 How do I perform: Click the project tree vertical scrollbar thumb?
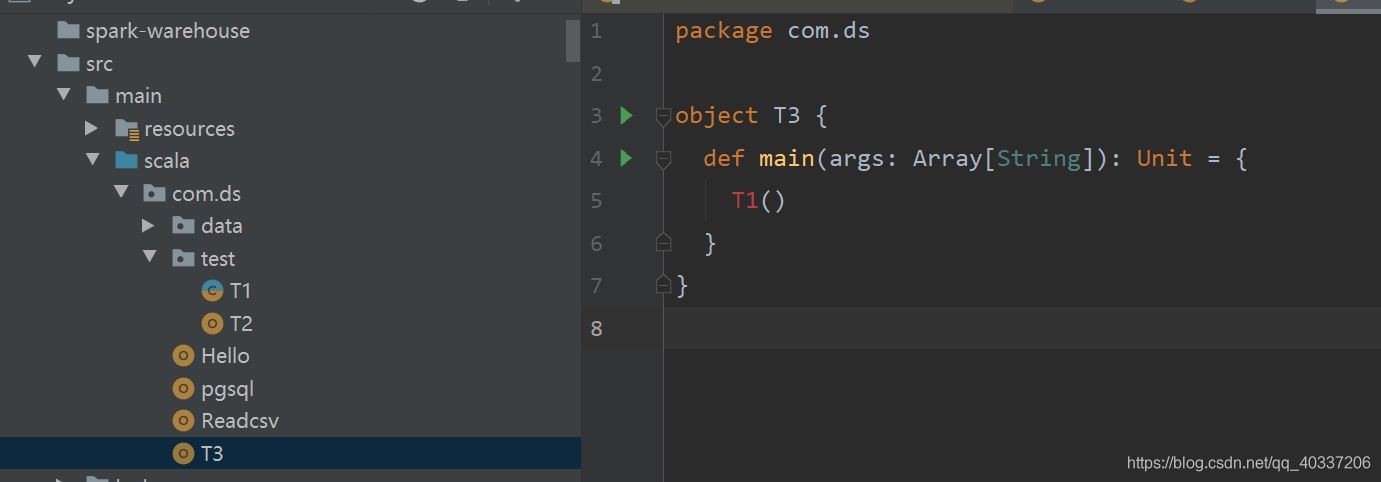[573, 40]
